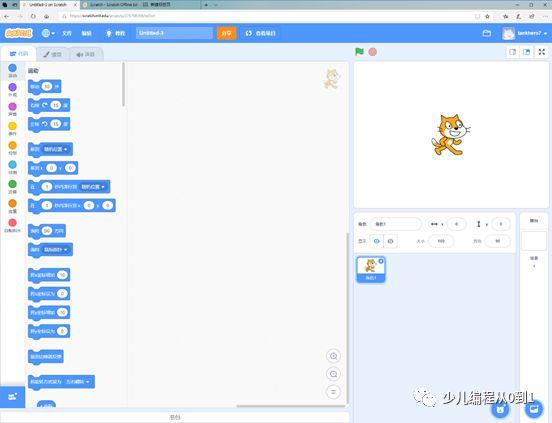
Task: Click the sprite size field
Action: point(441,241)
